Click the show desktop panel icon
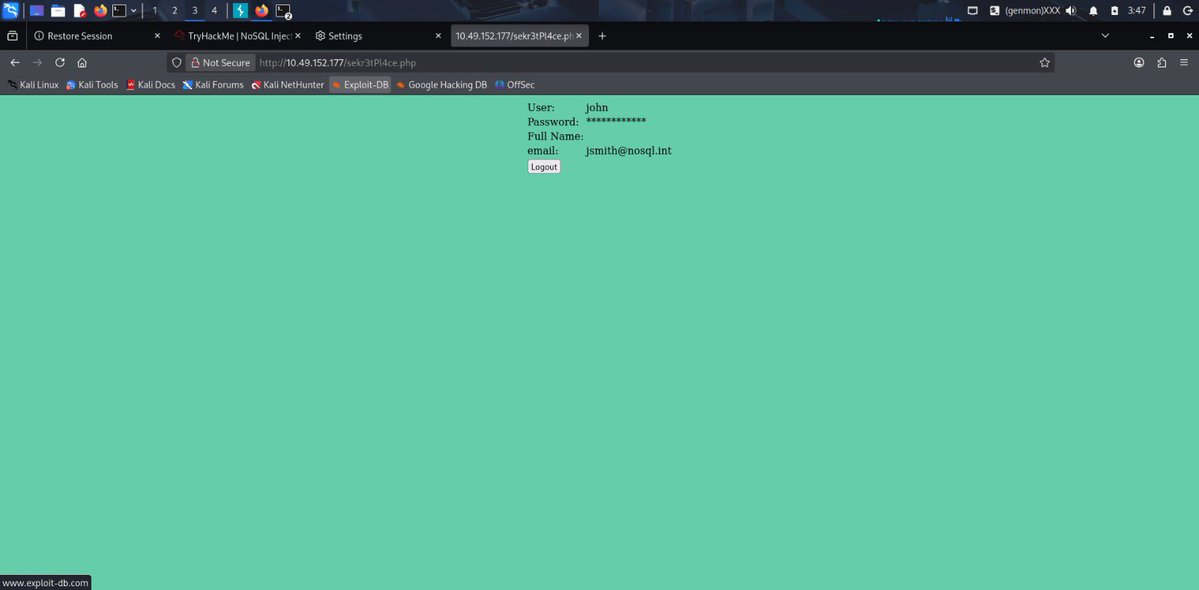 [36, 11]
